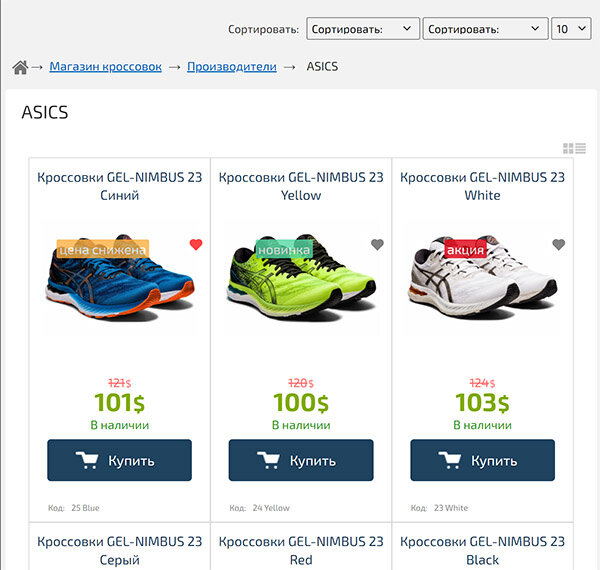Click the 'цена снижена' orange badge
Viewport: 600px width, 570px height.
pos(103,249)
